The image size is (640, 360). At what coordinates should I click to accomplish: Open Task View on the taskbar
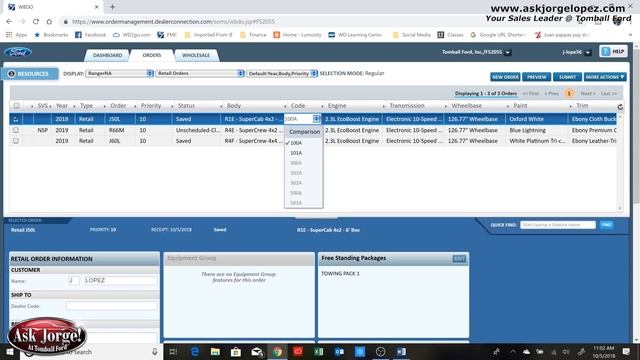coord(173,351)
